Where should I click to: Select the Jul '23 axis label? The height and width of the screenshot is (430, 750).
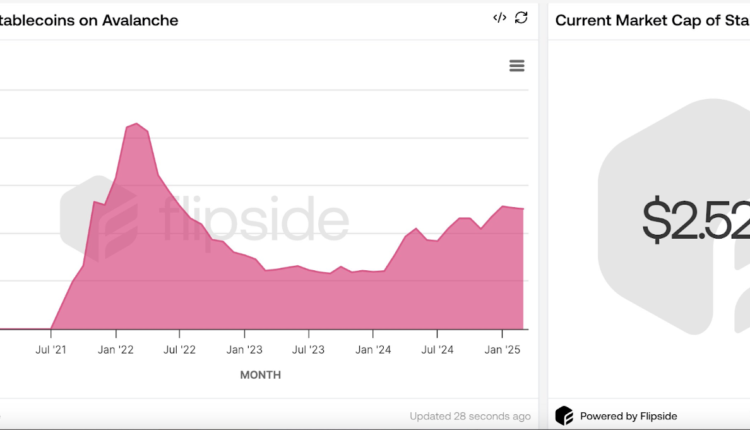[308, 350]
